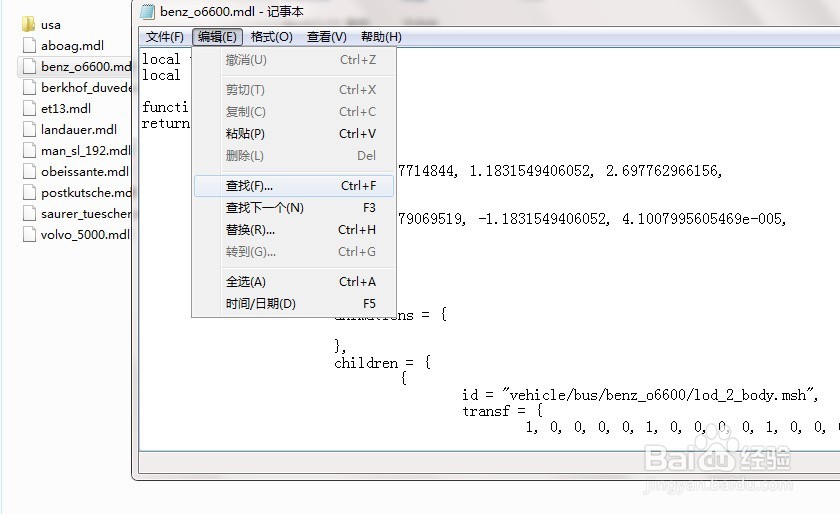Click the landauer.mdl file icon
840x514 pixels.
point(29,130)
